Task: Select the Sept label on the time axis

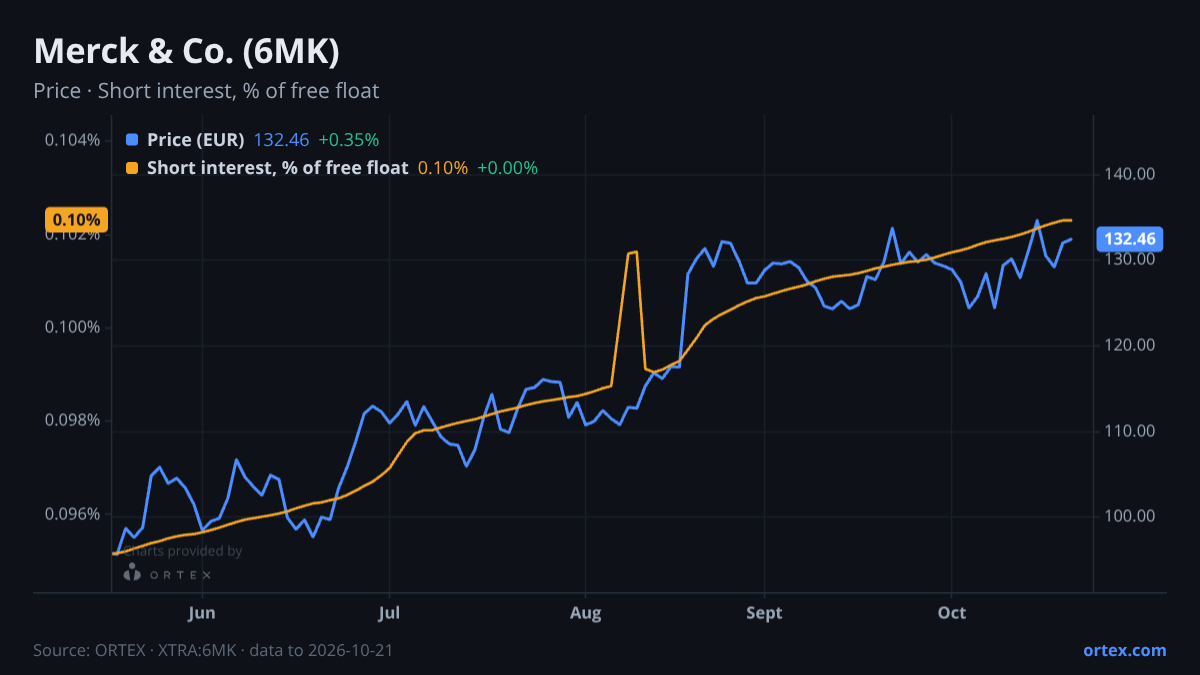Action: [x=764, y=613]
